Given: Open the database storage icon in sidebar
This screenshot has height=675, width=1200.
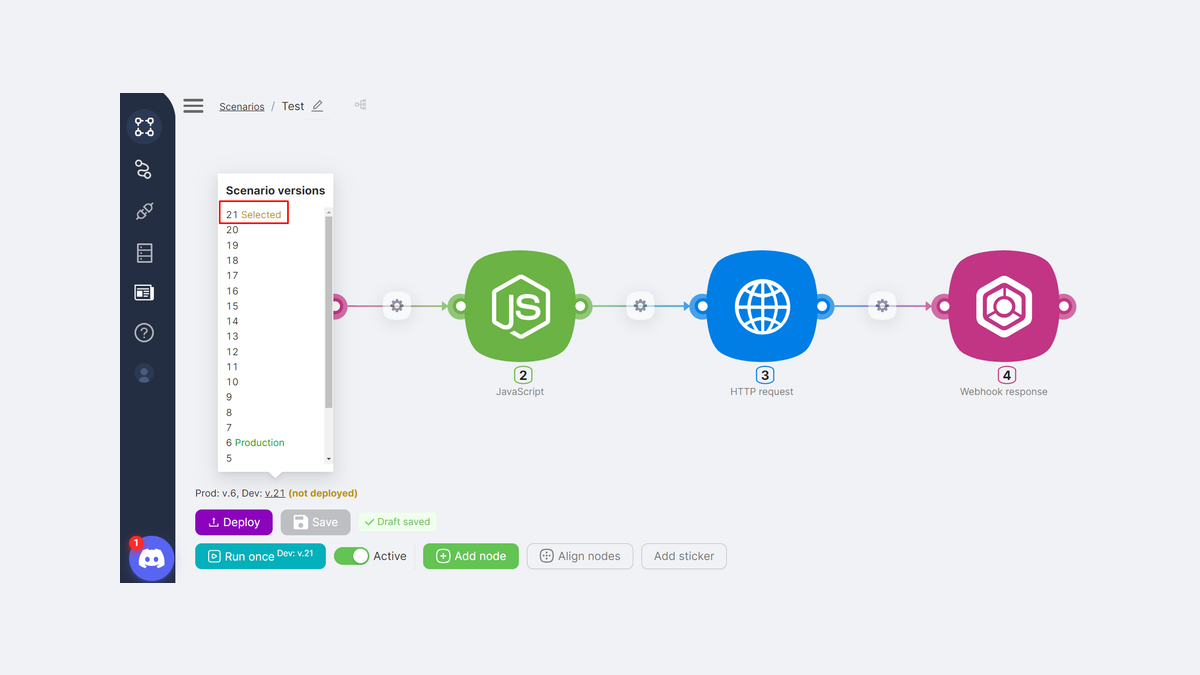Looking at the screenshot, I should (144, 252).
